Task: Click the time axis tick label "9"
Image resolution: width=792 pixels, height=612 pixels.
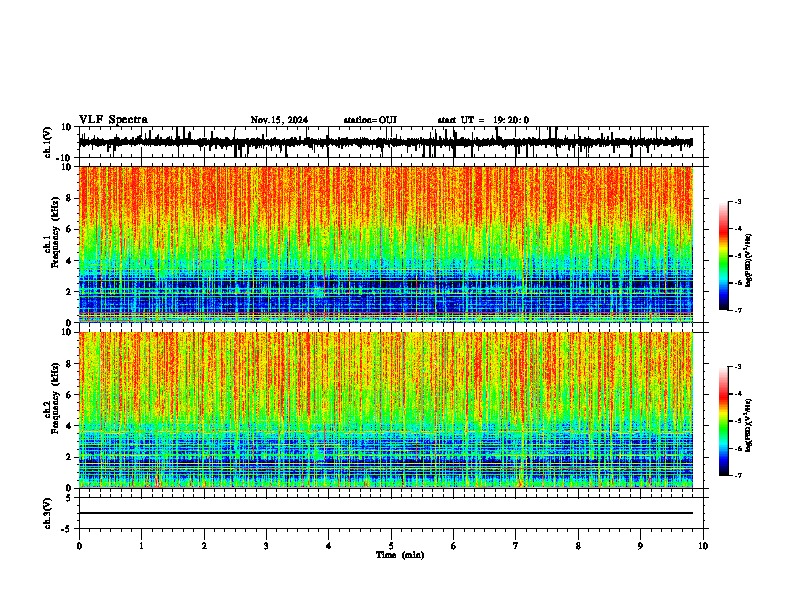Action: pos(640,546)
